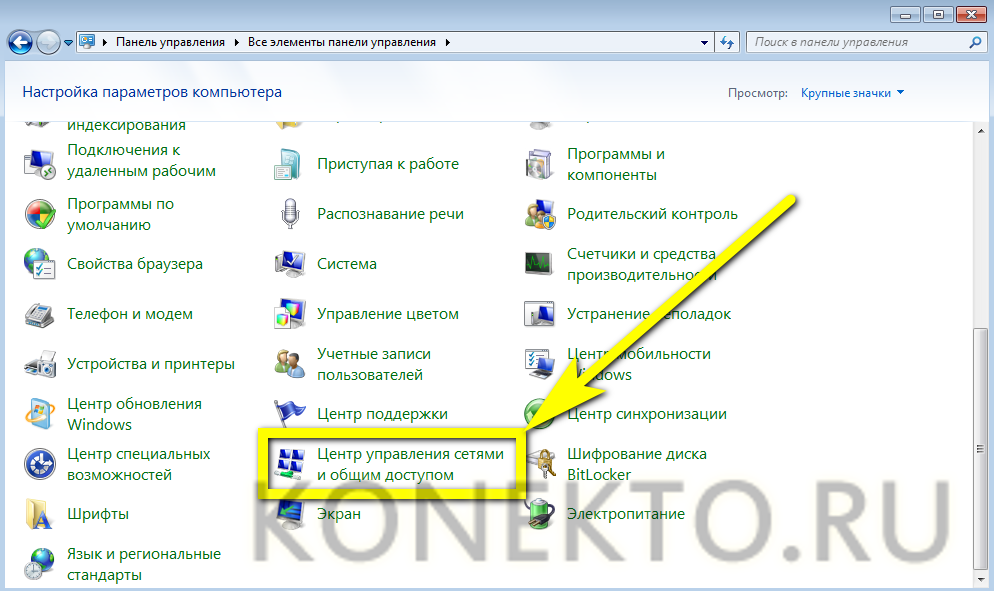Open the Windows Update icon
This screenshot has height=591, width=994.
click(40, 414)
